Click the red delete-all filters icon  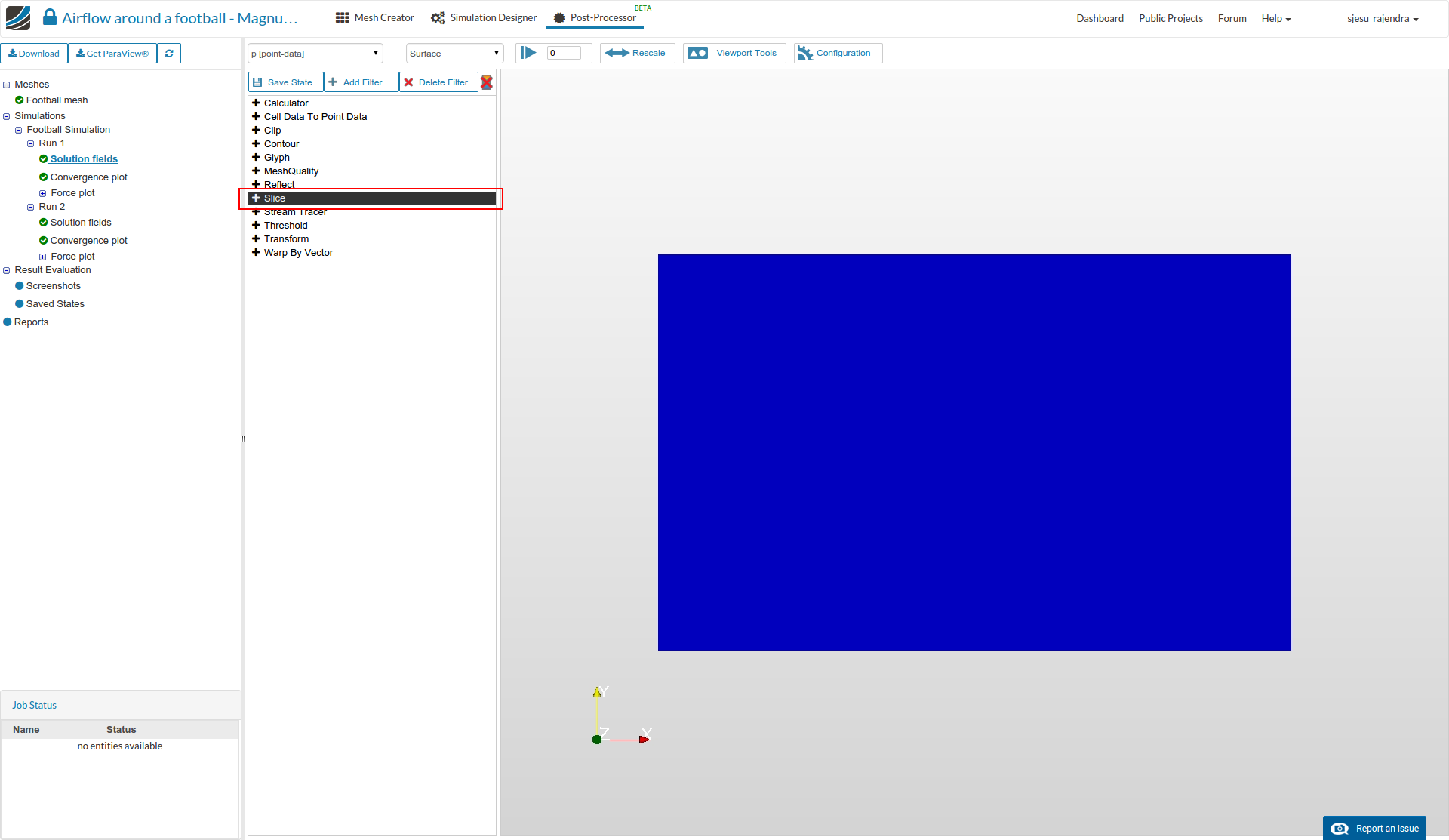pos(487,82)
